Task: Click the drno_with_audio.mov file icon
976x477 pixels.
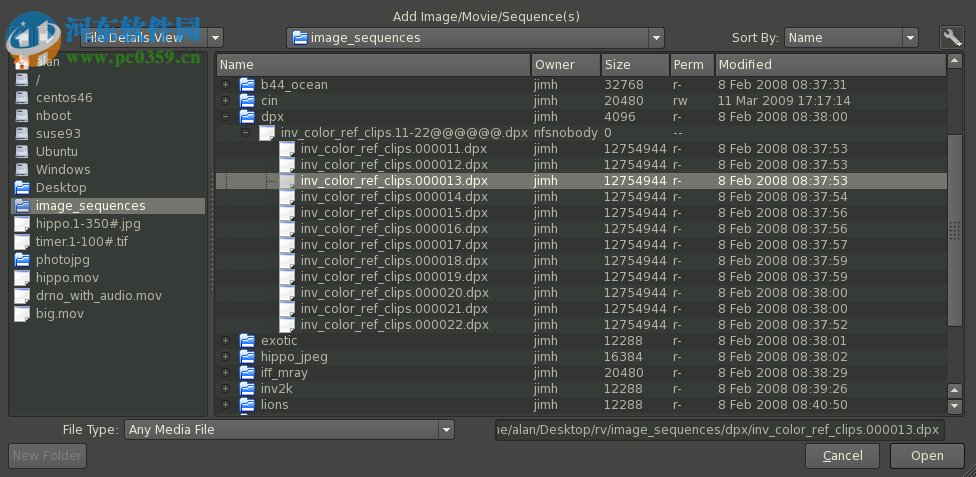Action: [x=22, y=296]
